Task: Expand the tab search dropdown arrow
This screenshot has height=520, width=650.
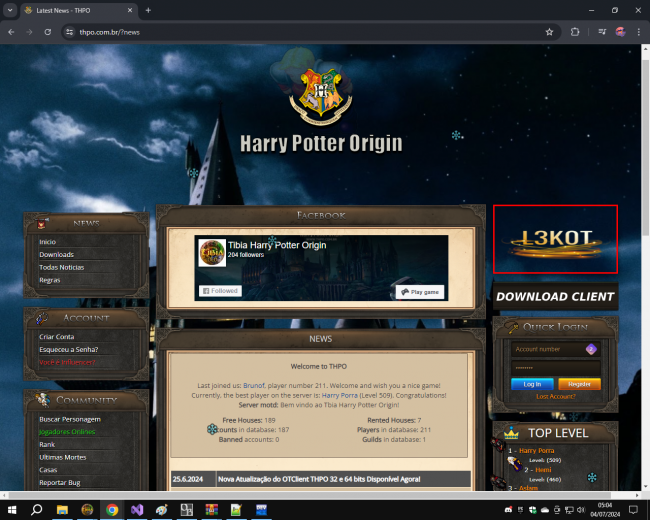Action: 10,10
